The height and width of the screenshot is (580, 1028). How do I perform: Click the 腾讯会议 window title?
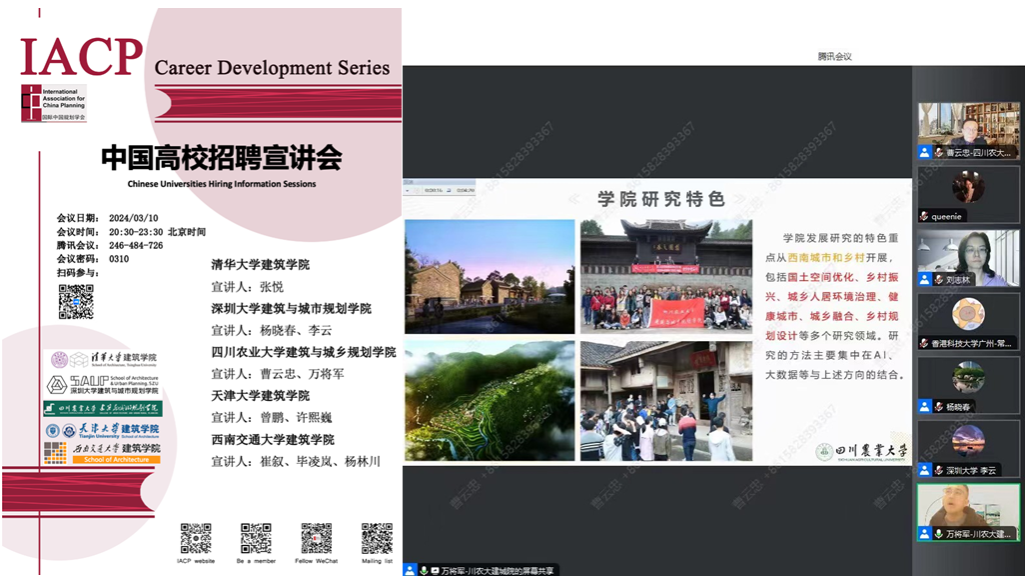834,57
